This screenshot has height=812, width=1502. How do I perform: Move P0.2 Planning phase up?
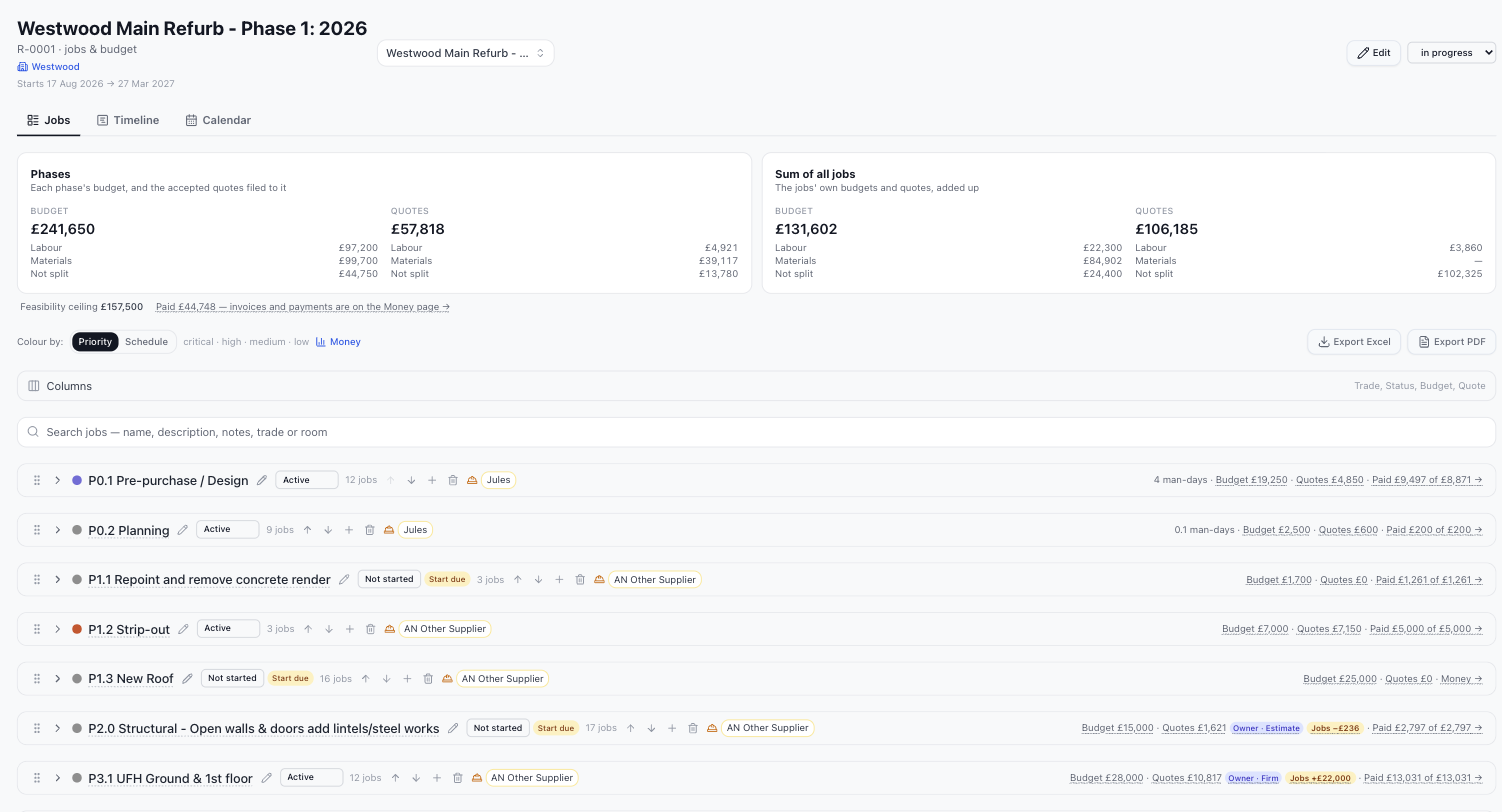coord(307,530)
